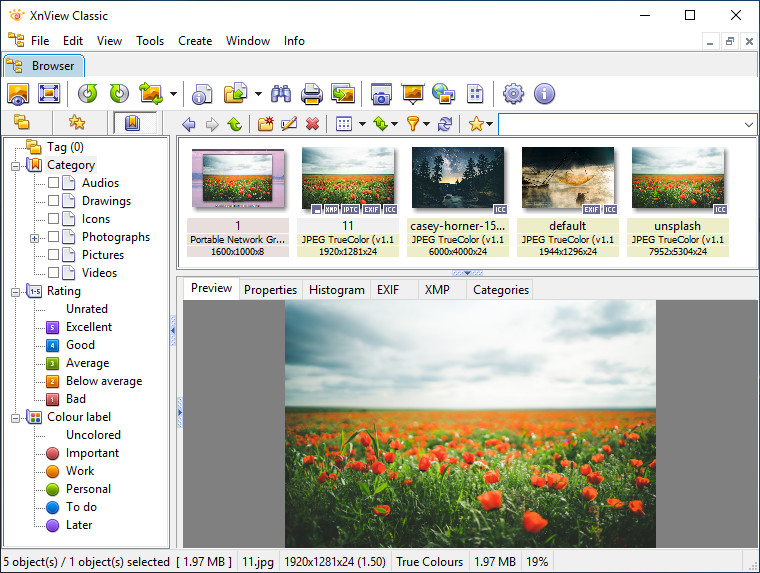The width and height of the screenshot is (760, 573).
Task: Click the Create web page icon
Action: tap(443, 94)
